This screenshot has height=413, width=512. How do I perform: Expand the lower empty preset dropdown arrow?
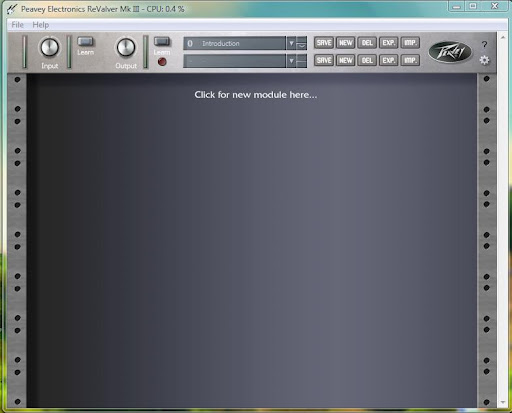click(x=291, y=61)
